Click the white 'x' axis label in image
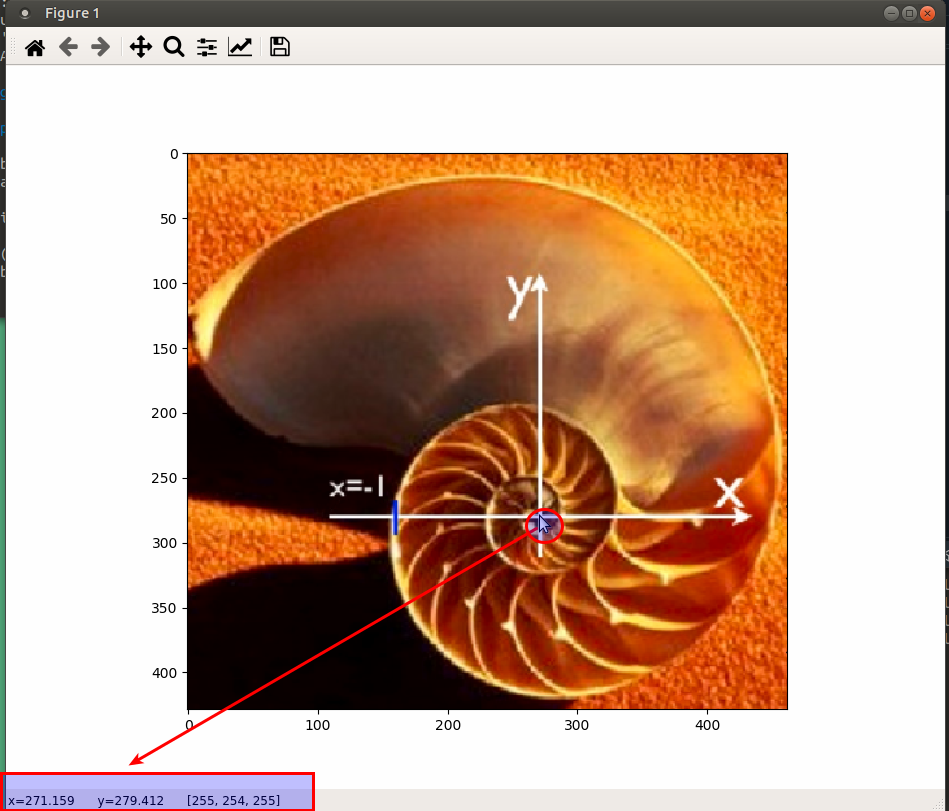The image size is (949, 811). 729,493
